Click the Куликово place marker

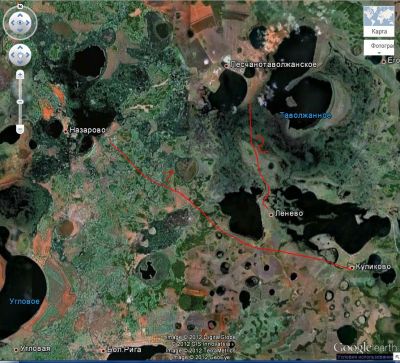(x=351, y=268)
